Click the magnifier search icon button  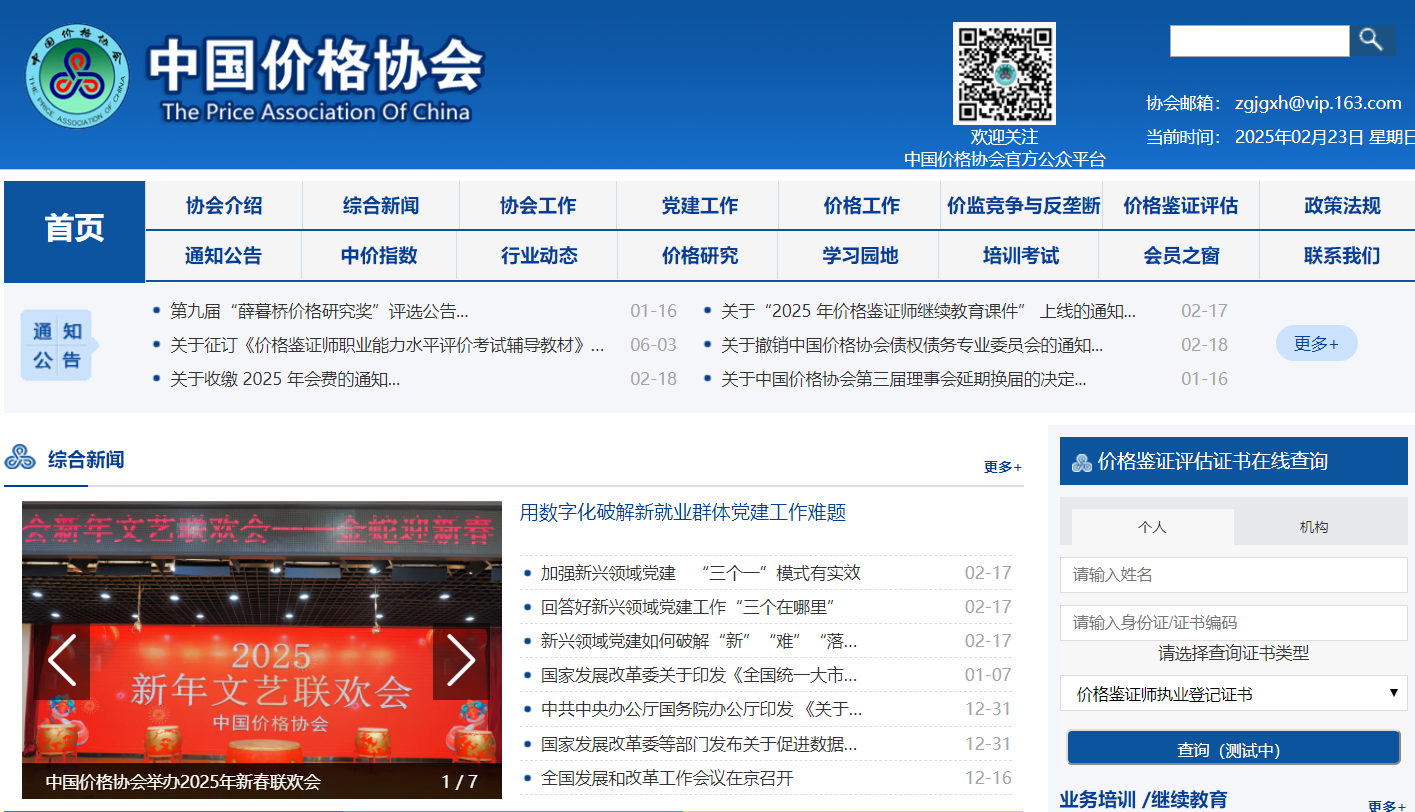pos(1372,40)
